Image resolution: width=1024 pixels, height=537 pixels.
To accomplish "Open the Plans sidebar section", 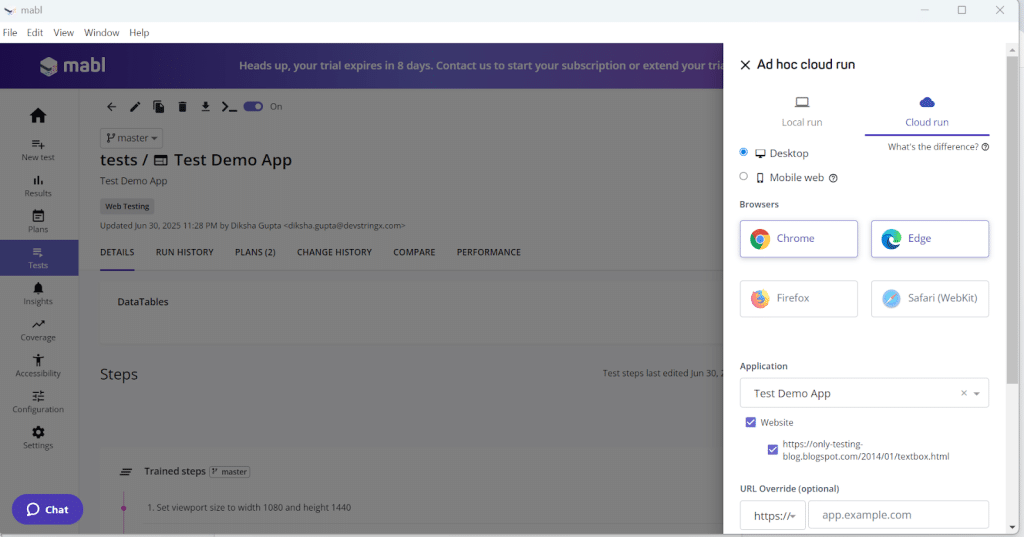I will coord(38,221).
